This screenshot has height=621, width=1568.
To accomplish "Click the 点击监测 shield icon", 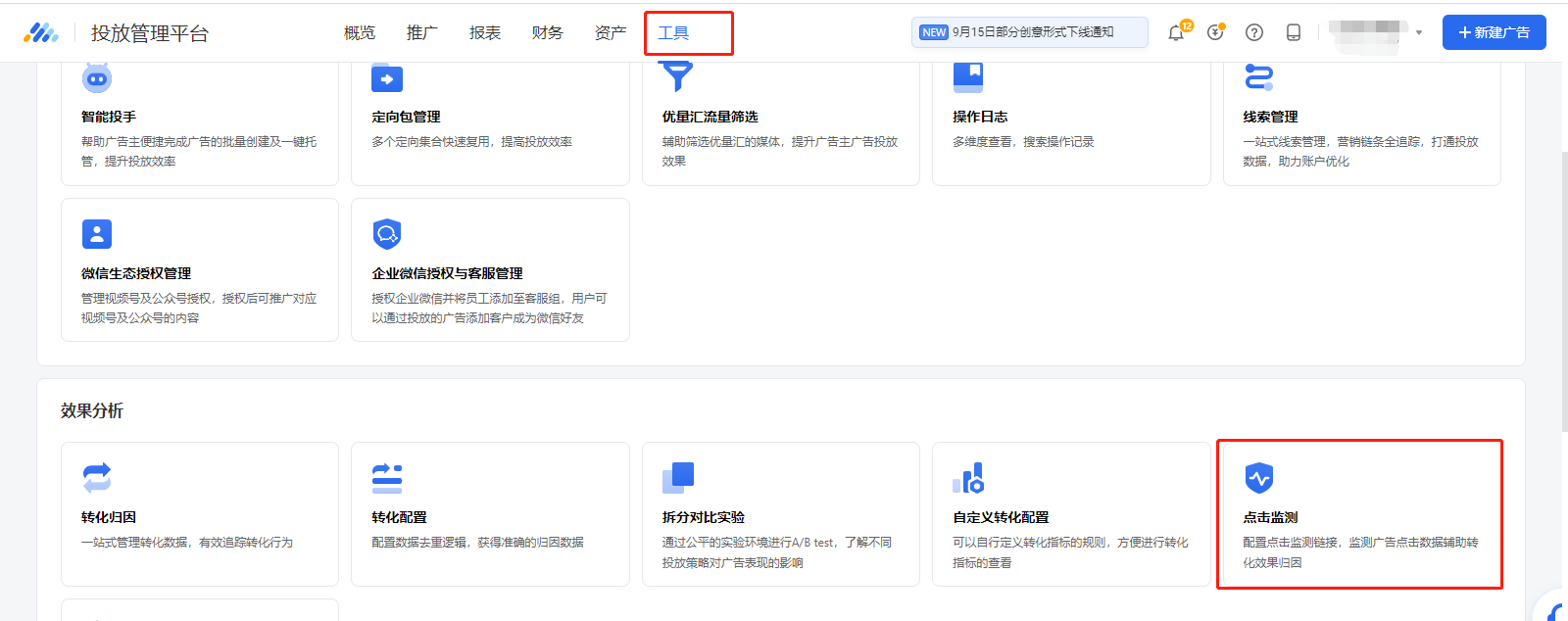I will (1258, 478).
